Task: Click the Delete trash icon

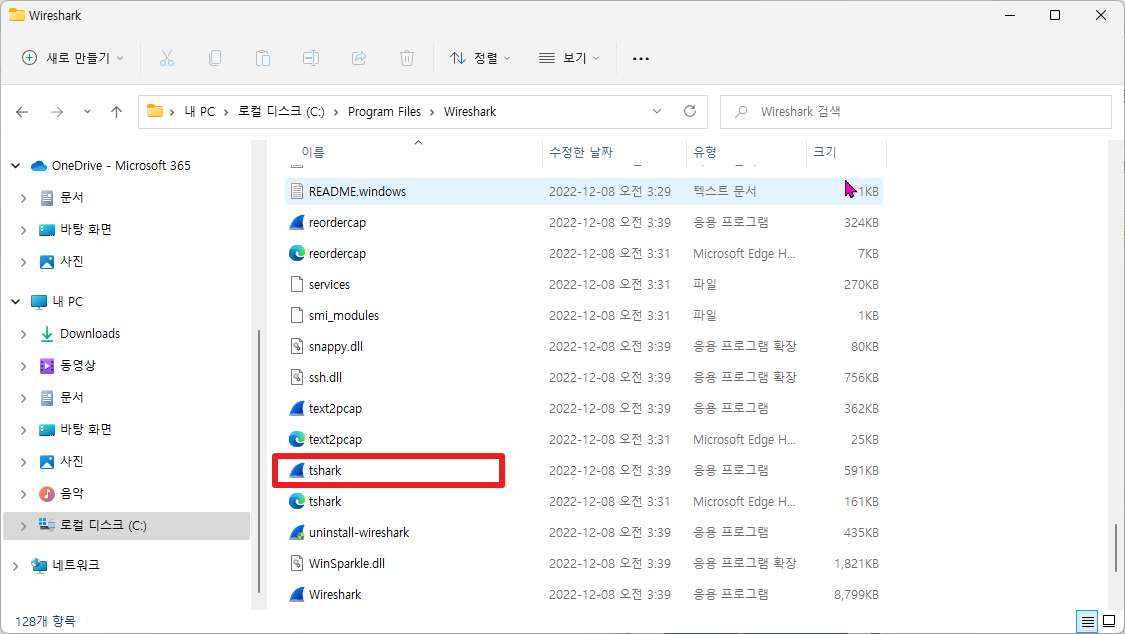Action: coord(407,58)
